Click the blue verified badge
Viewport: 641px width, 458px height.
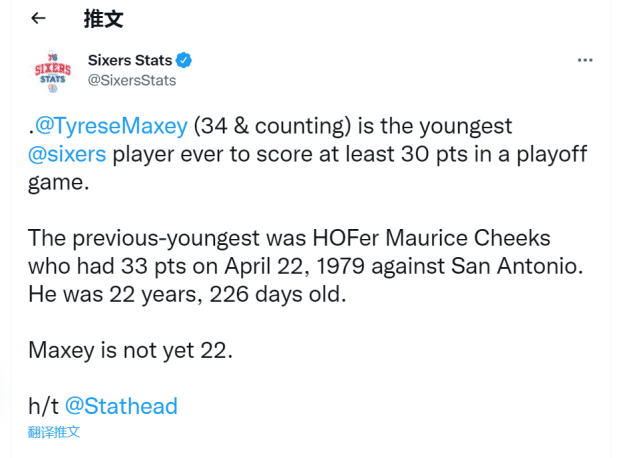184,60
